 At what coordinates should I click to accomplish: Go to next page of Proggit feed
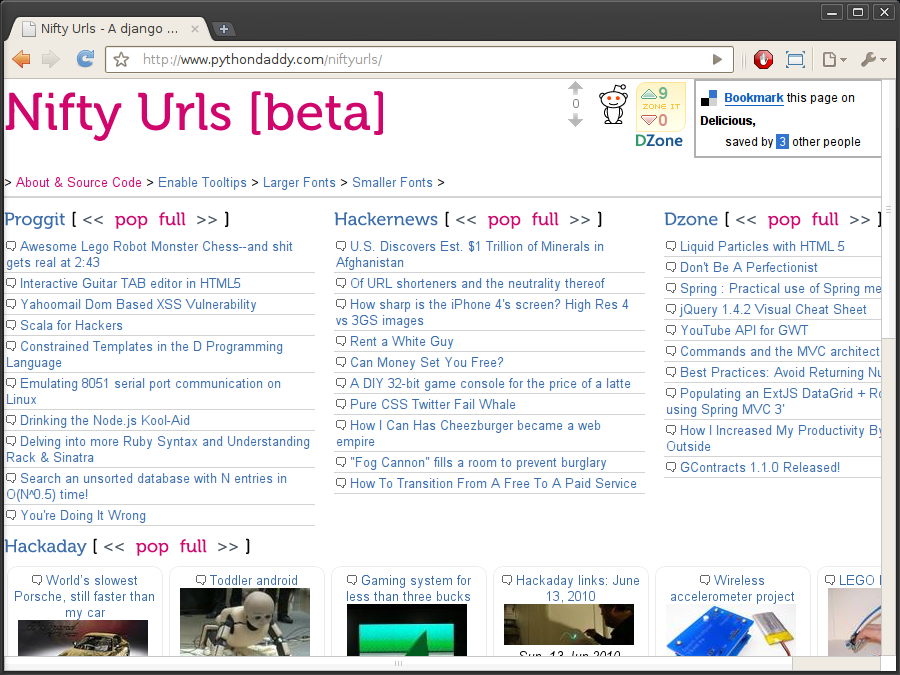(x=207, y=219)
